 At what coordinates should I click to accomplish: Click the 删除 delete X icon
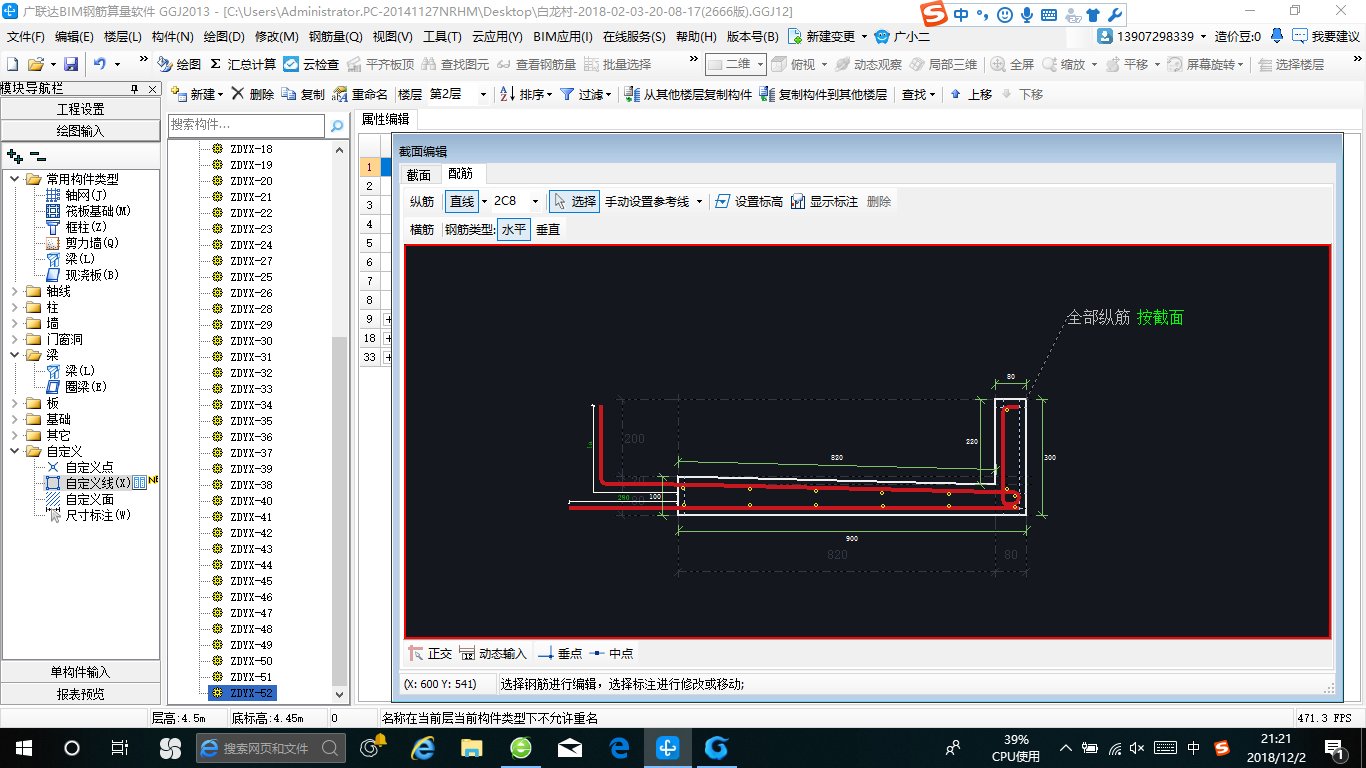238,94
